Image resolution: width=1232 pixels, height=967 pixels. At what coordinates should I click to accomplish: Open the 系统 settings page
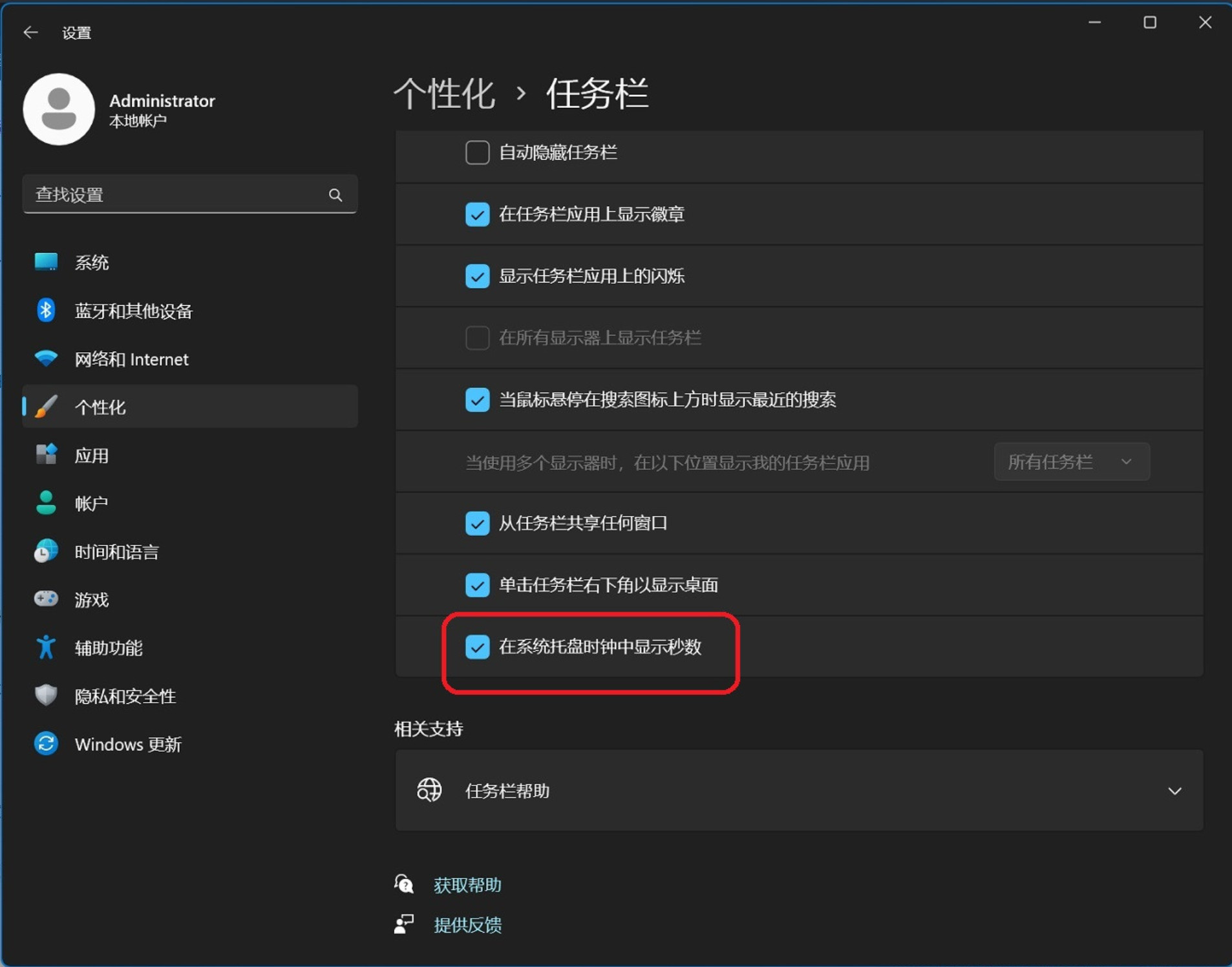(189, 262)
